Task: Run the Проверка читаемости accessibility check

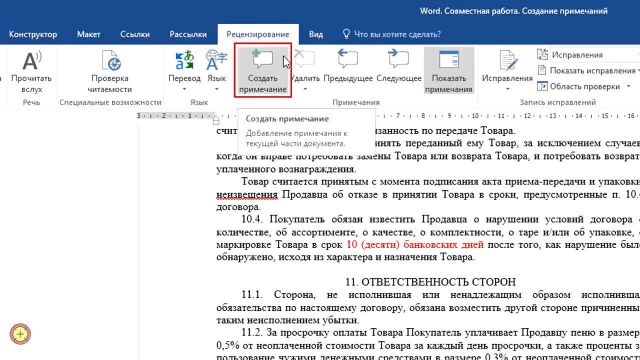Action: click(110, 72)
